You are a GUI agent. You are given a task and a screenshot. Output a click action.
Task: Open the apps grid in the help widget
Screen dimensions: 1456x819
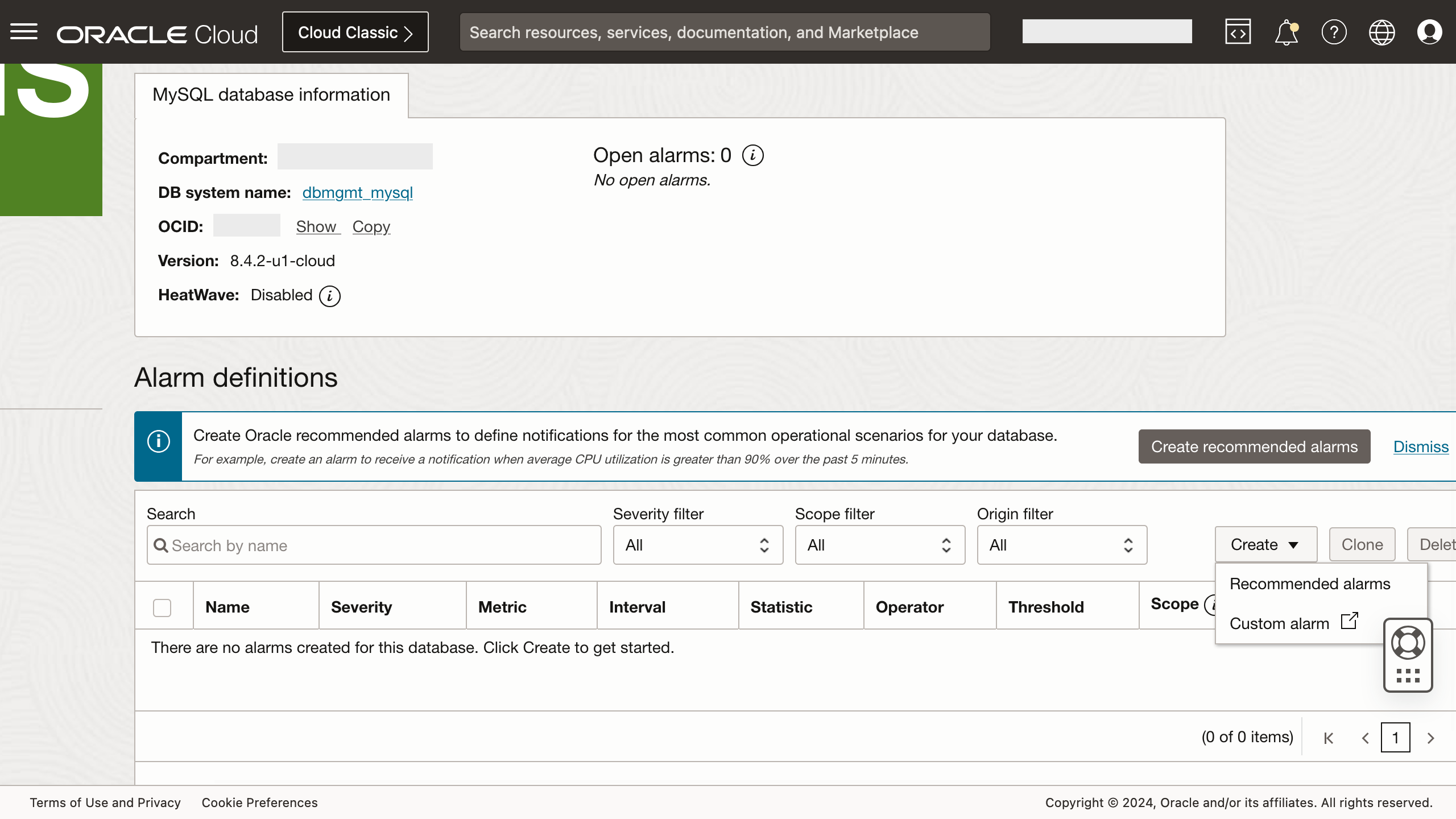(1408, 676)
